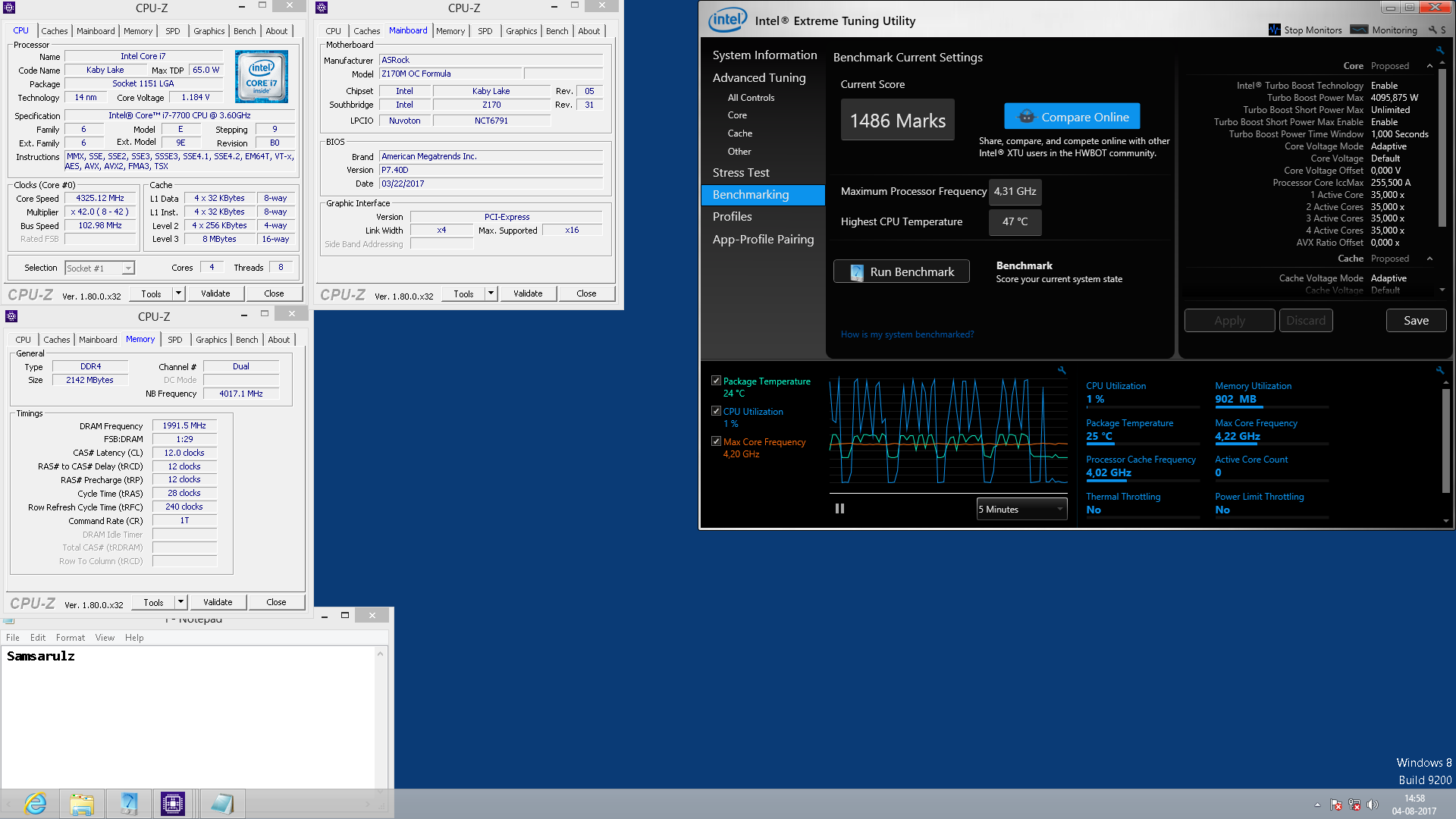
Task: Select All Controls under Advanced Tuning
Action: (752, 97)
